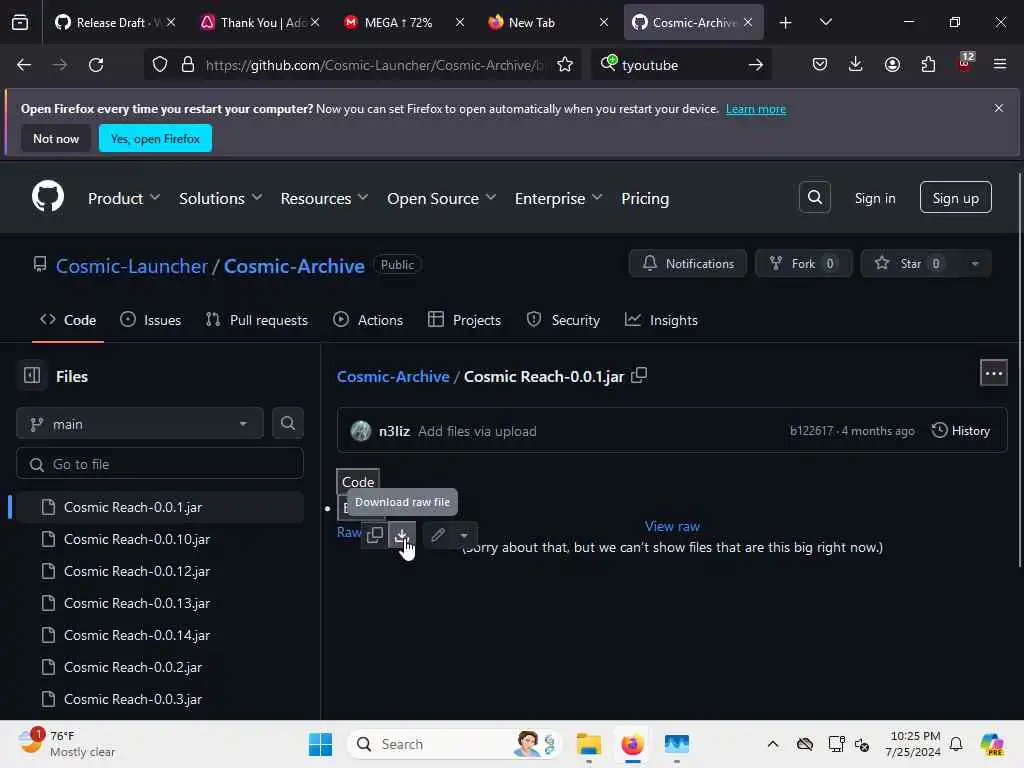Image resolution: width=1024 pixels, height=768 pixels.
Task: Select Cosmic Reach-0.0.13.jar file
Action: coord(160,603)
